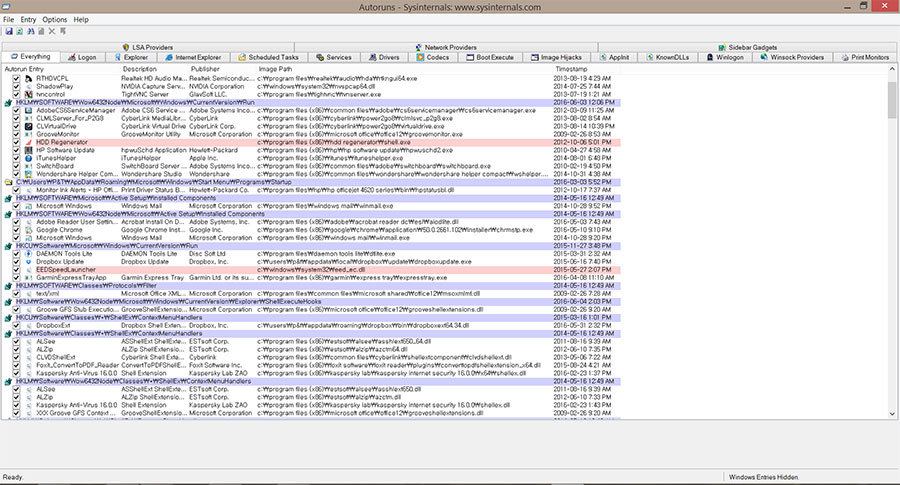
Task: Select the Internet Explorer tab
Action: (192, 57)
